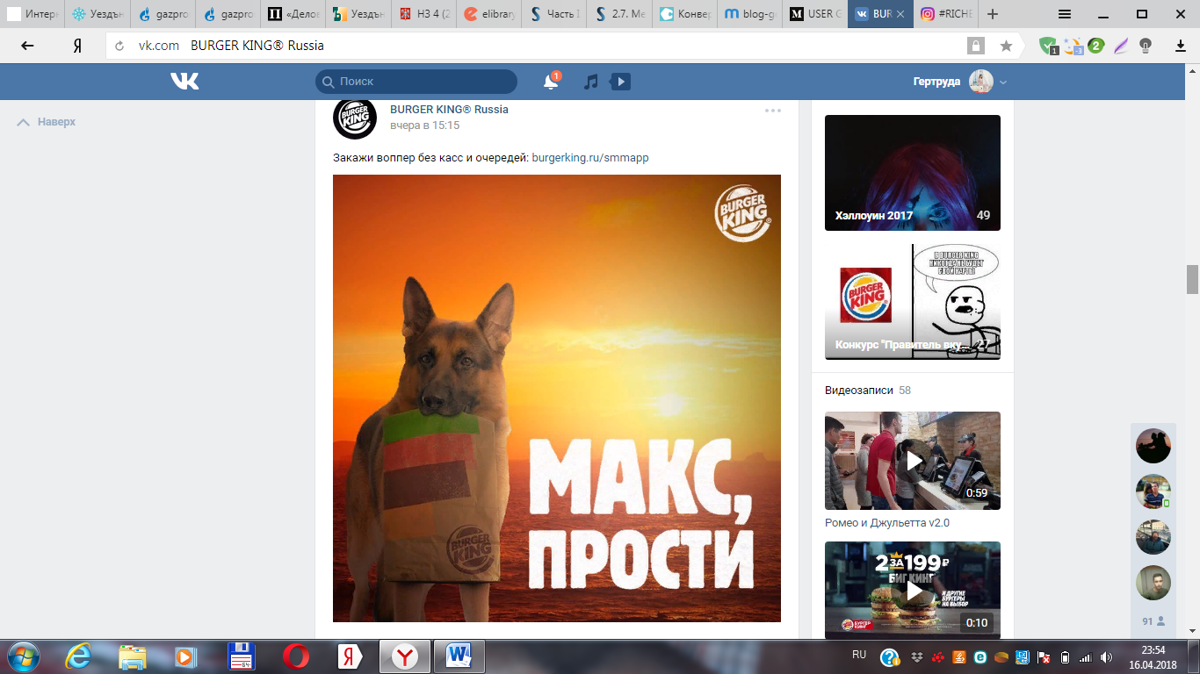The height and width of the screenshot is (674, 1200).
Task: Click the lightbulb extension icon
Action: (1146, 46)
